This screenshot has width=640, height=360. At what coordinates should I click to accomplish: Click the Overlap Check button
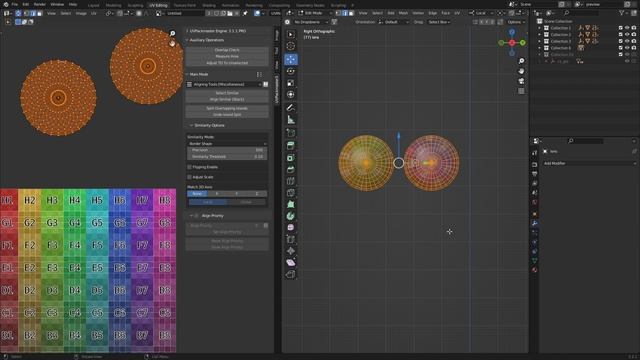[227, 50]
